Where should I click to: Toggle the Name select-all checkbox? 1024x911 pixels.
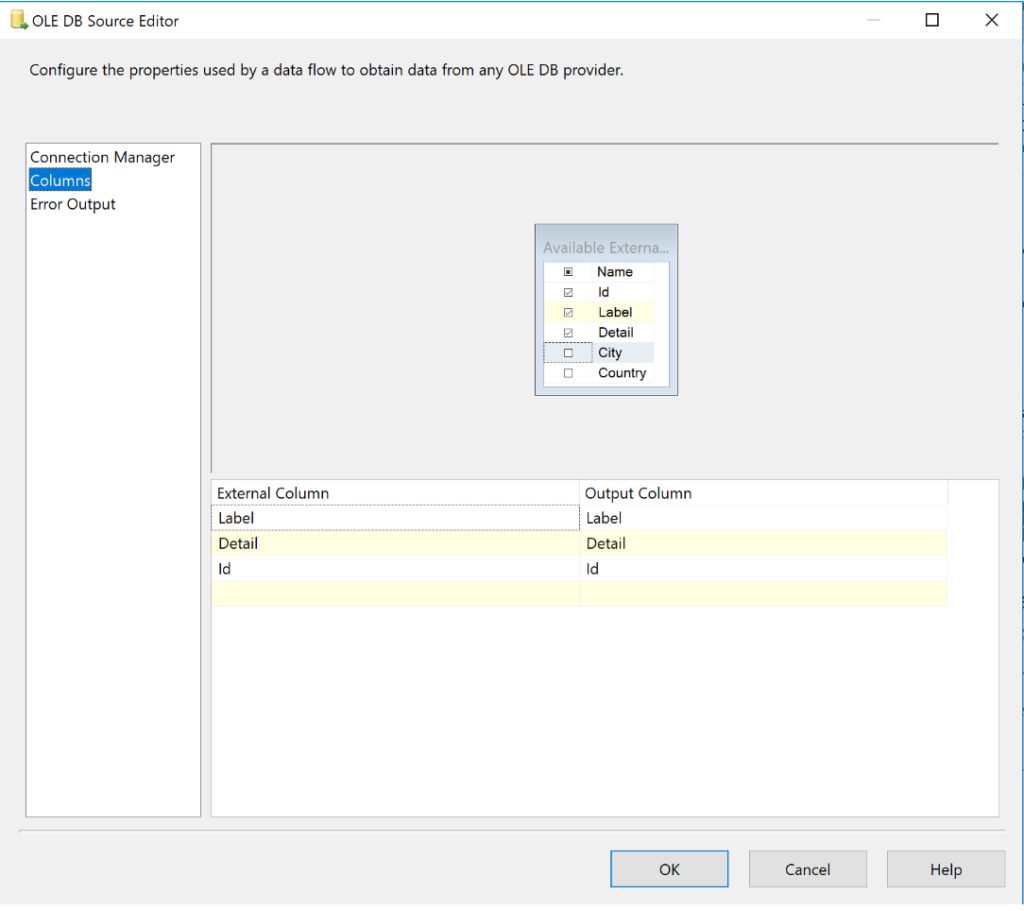pos(567,271)
